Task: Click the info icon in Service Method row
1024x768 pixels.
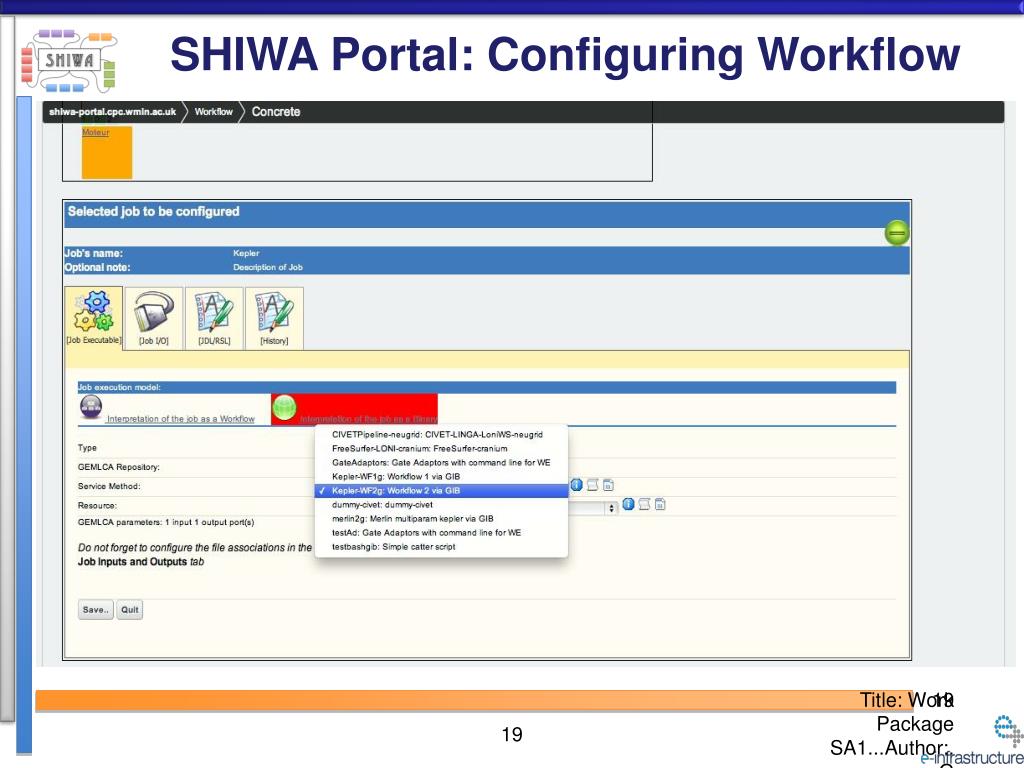Action: coord(576,485)
